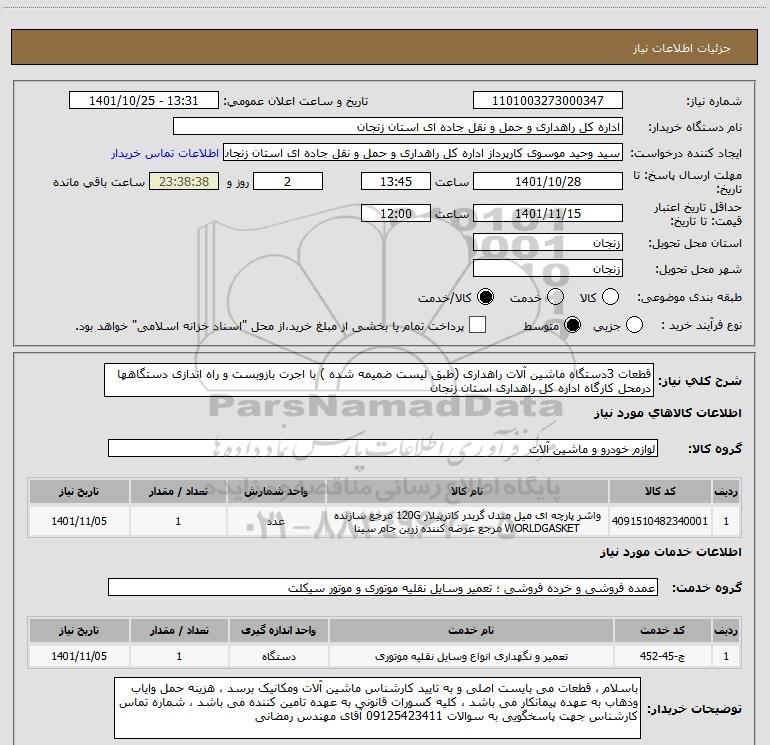The image size is (770, 745).
Task: Click the نام کالا column header
Action: tap(468, 491)
